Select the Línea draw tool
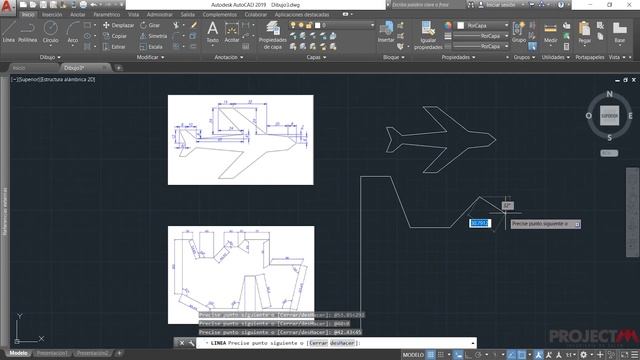 9,32
